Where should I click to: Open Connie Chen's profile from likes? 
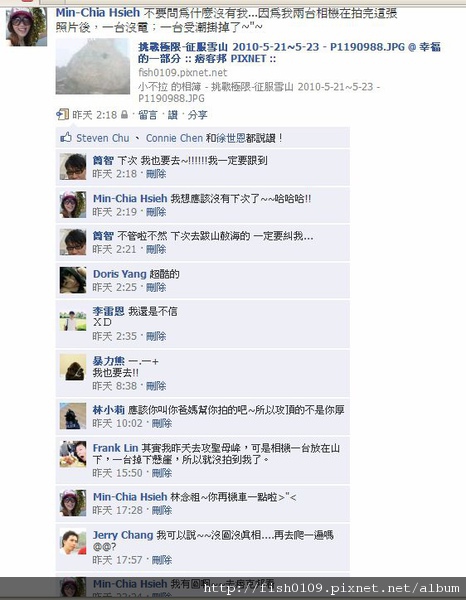coord(174,138)
